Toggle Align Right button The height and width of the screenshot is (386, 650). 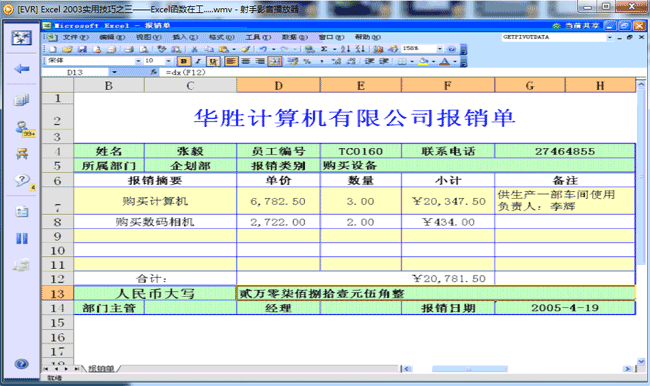tap(260, 61)
